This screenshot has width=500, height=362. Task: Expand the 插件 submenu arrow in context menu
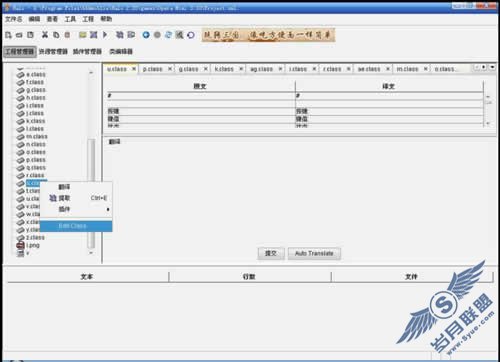pos(108,209)
